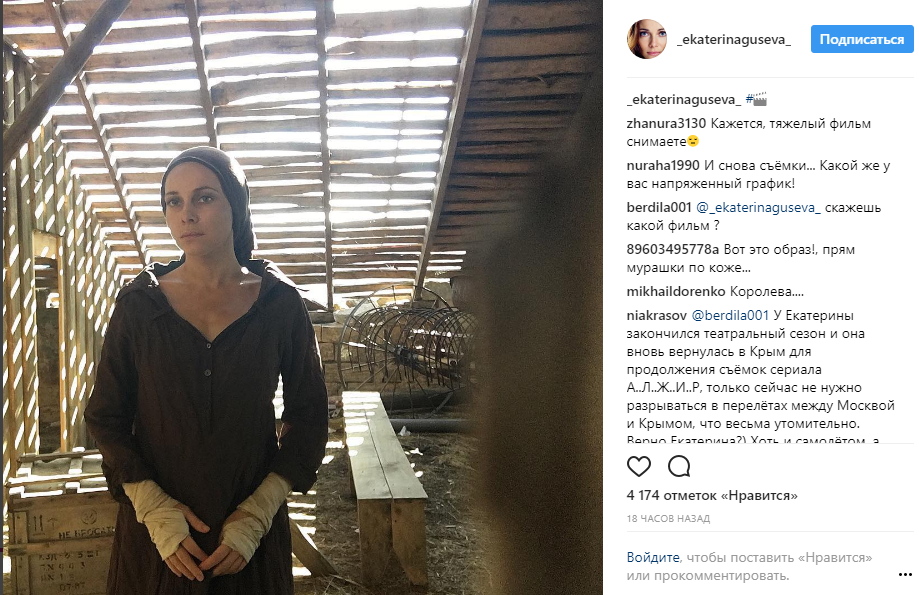Follow the account with Подписаться button
This screenshot has width=919, height=595.
(862, 39)
